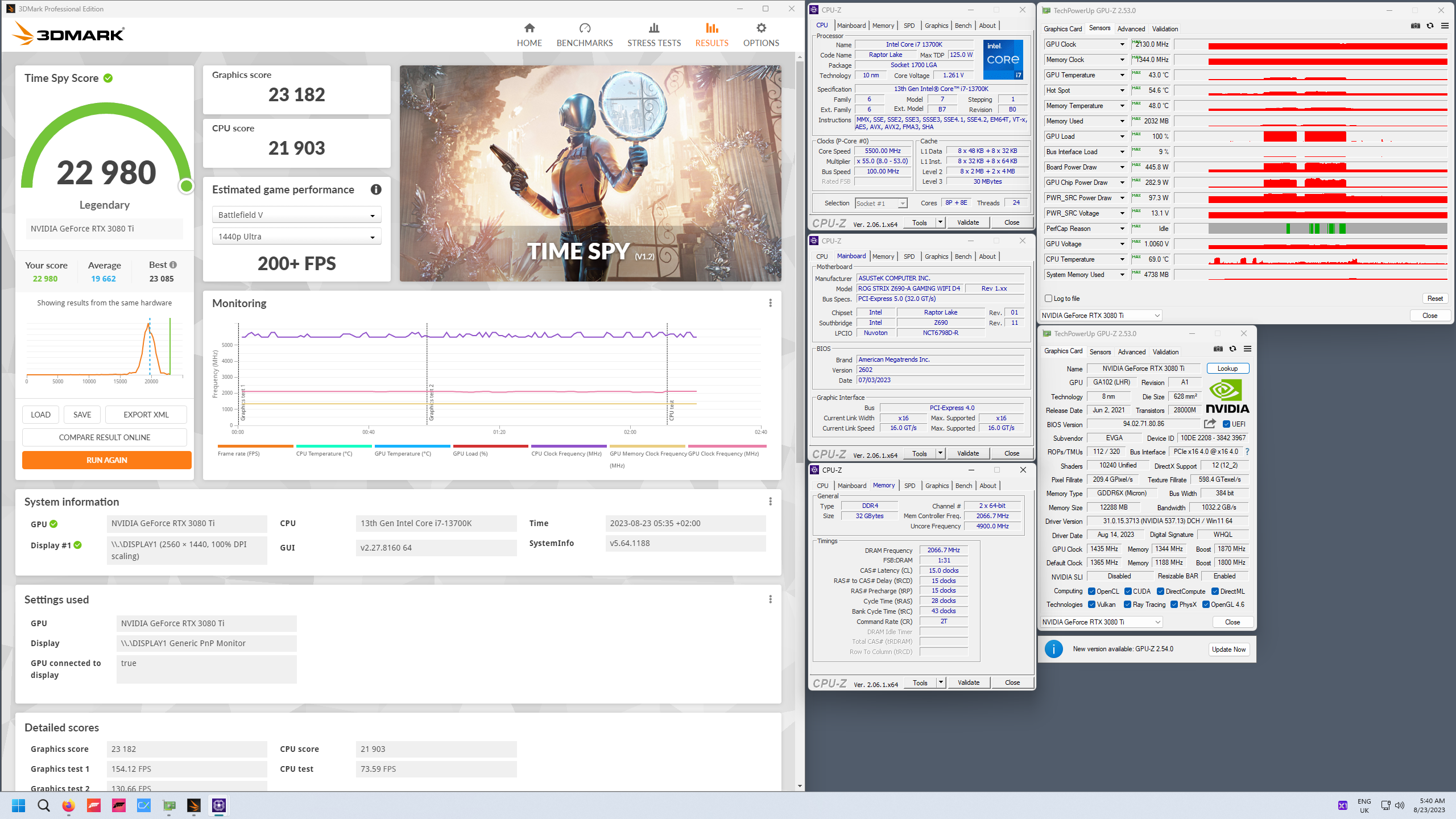The image size is (1456, 819).
Task: Open Settings used three-dot menu
Action: 770,599
